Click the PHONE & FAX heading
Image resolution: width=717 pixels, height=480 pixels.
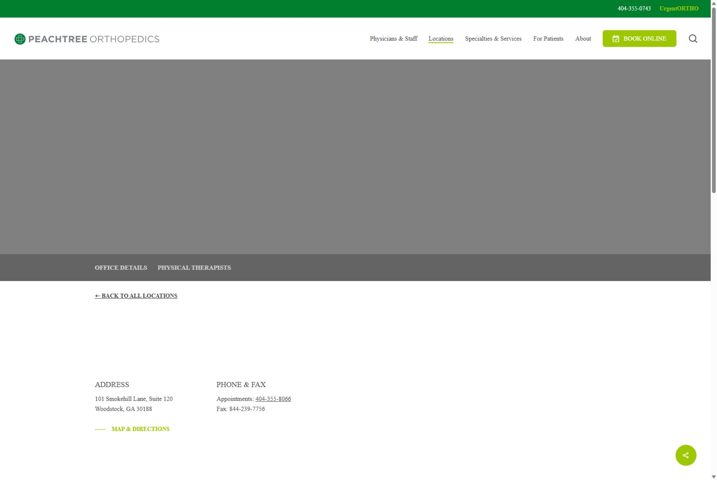[241, 384]
